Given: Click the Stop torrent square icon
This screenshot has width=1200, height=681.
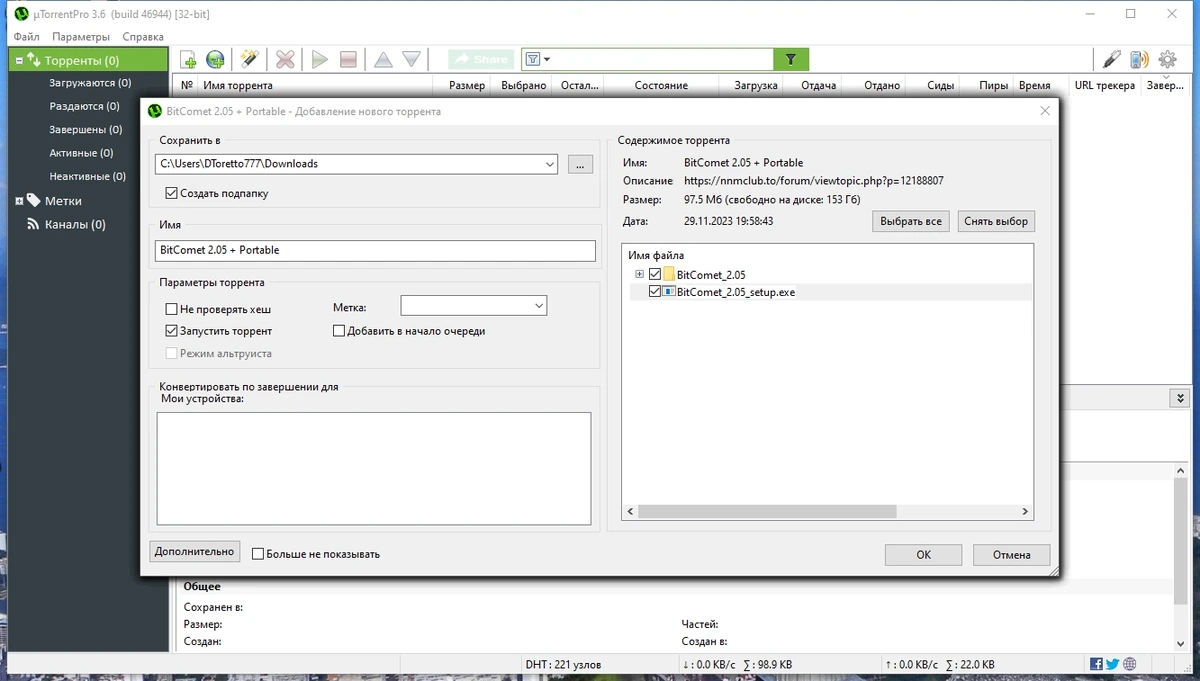Looking at the screenshot, I should 348,59.
